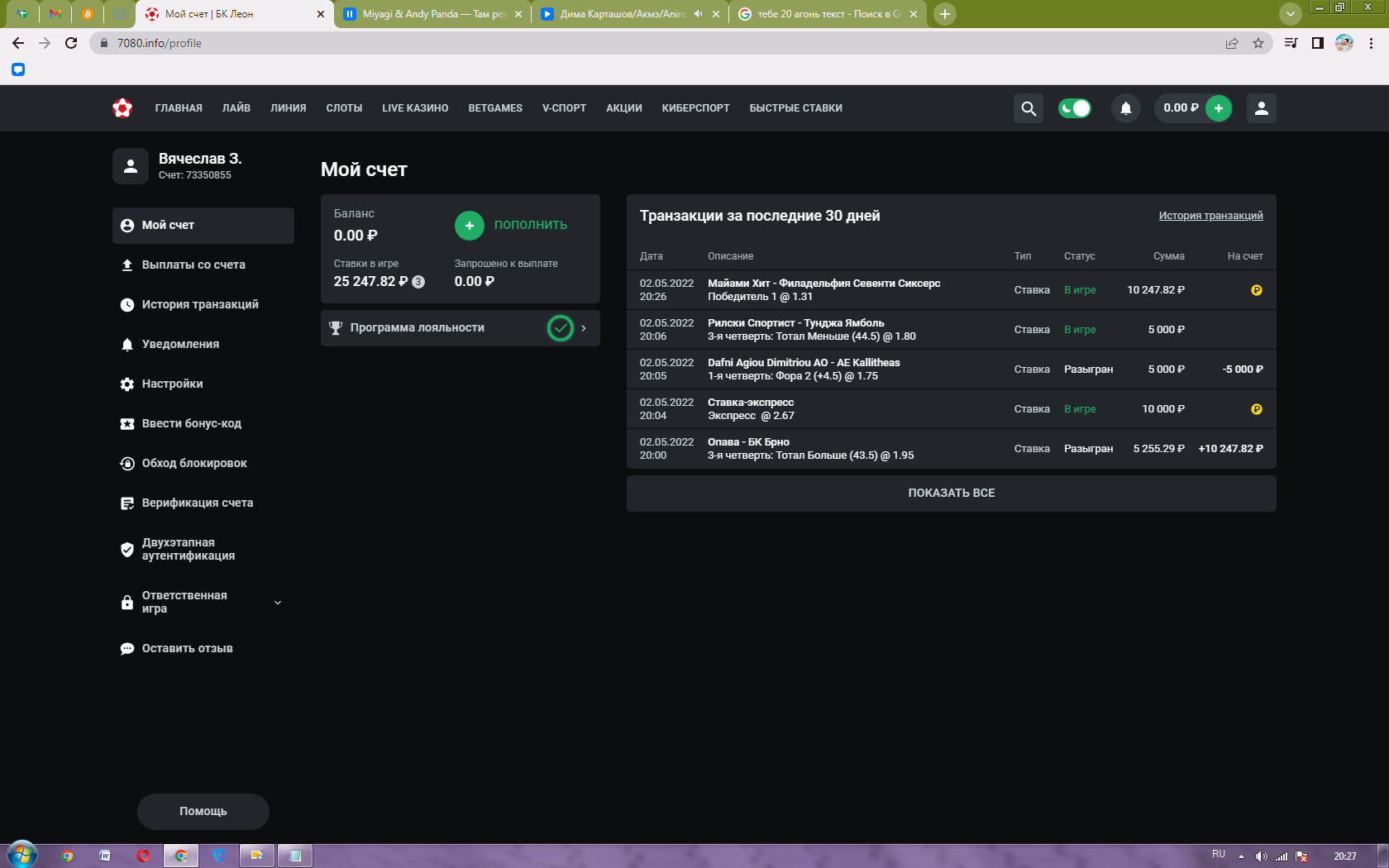Open ЛАЙВ in the top navigation
Viewport: 1389px width, 868px height.
point(236,108)
